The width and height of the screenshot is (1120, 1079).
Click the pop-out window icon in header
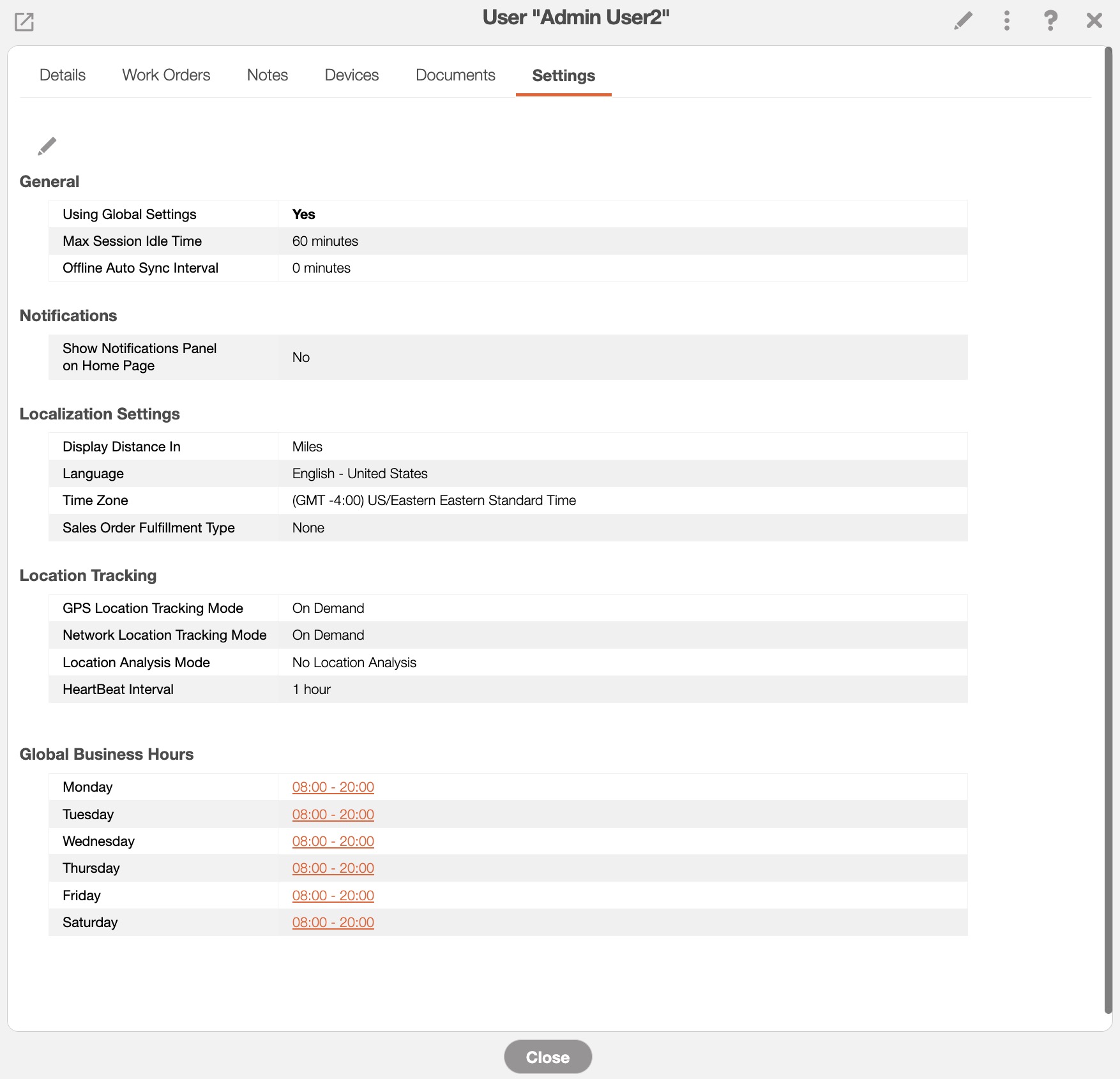(24, 22)
